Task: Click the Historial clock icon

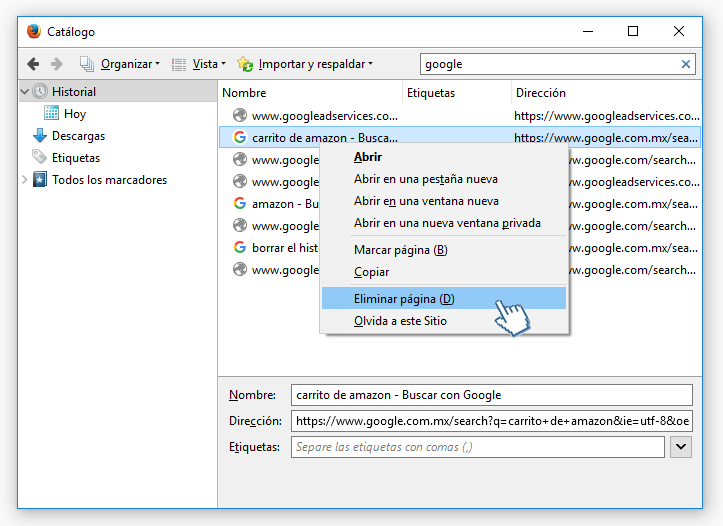Action: pos(40,91)
